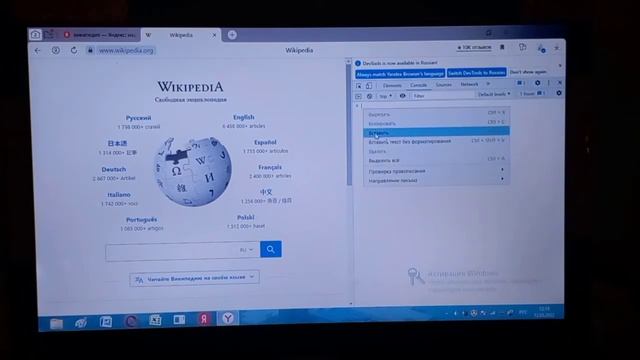Switch to the Elements tab

click(x=392, y=85)
